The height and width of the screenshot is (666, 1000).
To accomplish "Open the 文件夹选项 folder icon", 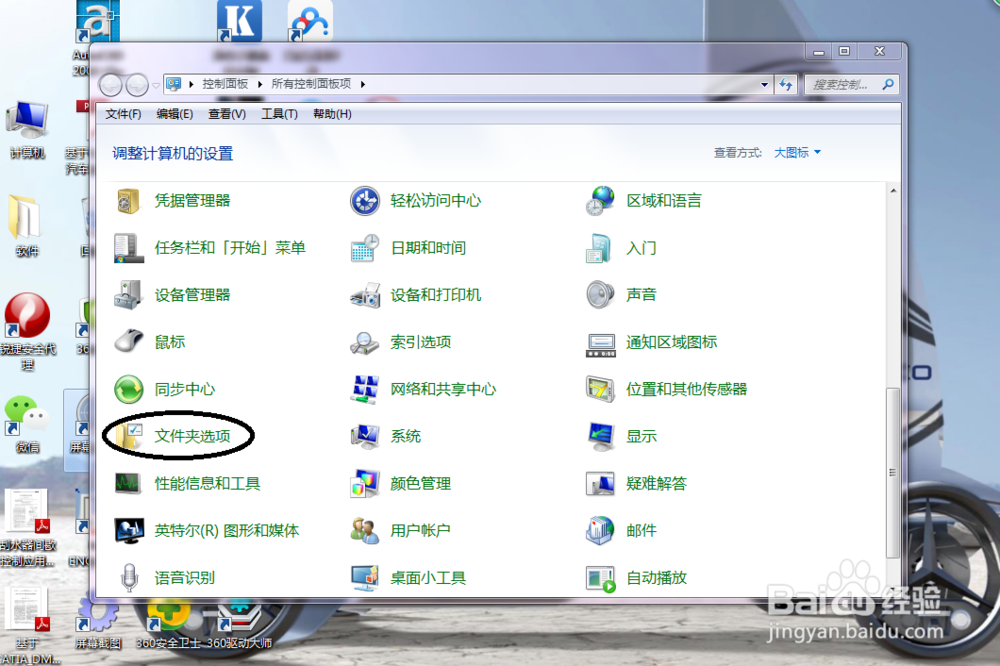I will [129, 436].
